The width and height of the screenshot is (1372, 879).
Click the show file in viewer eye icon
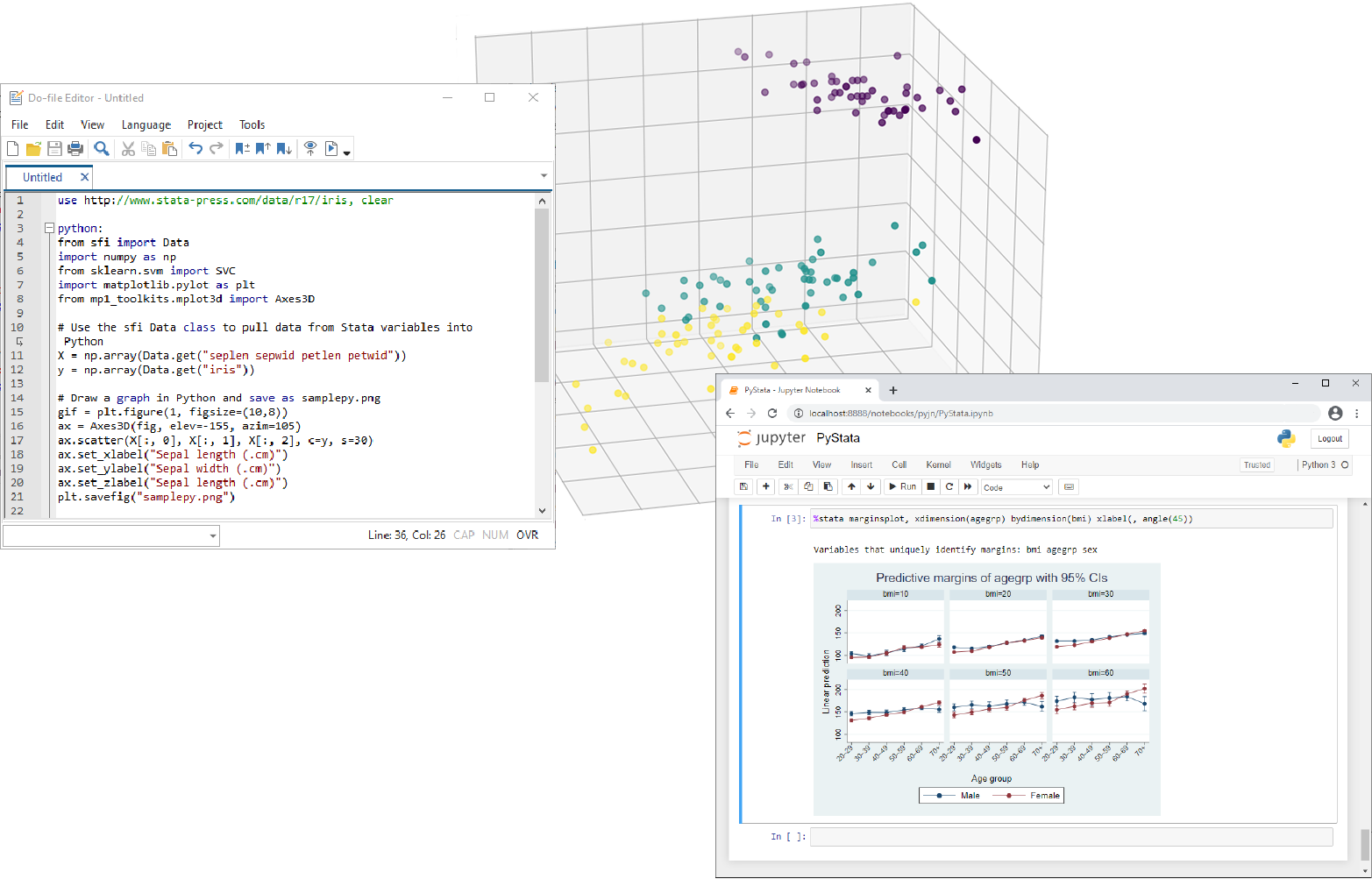click(309, 149)
